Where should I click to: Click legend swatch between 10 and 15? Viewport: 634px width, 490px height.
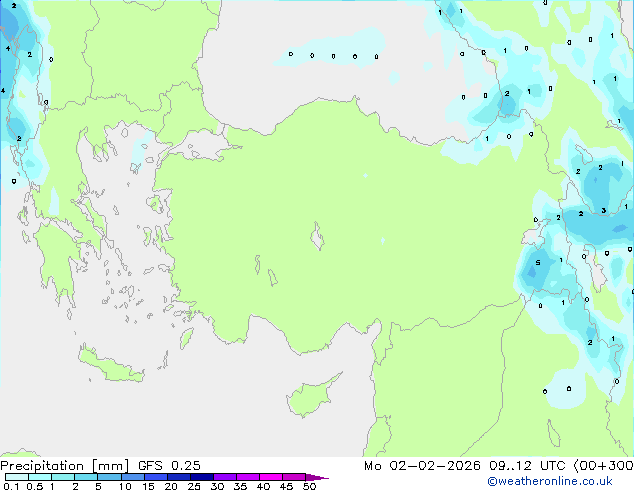132,477
